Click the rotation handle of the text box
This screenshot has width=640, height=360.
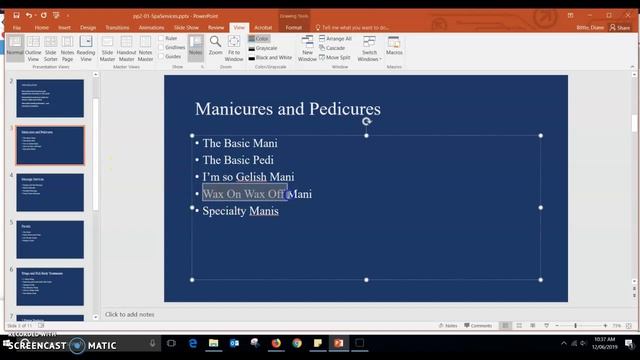367,121
